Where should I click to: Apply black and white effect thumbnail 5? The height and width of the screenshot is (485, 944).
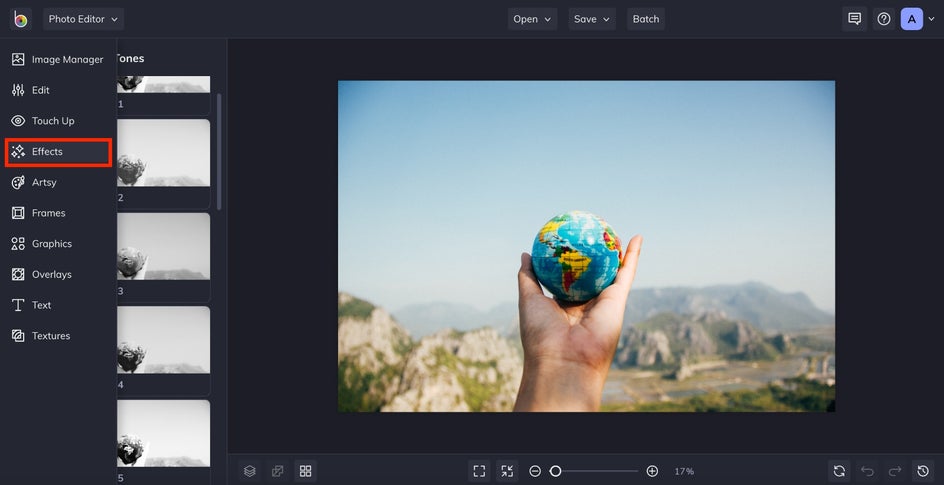tap(163, 433)
